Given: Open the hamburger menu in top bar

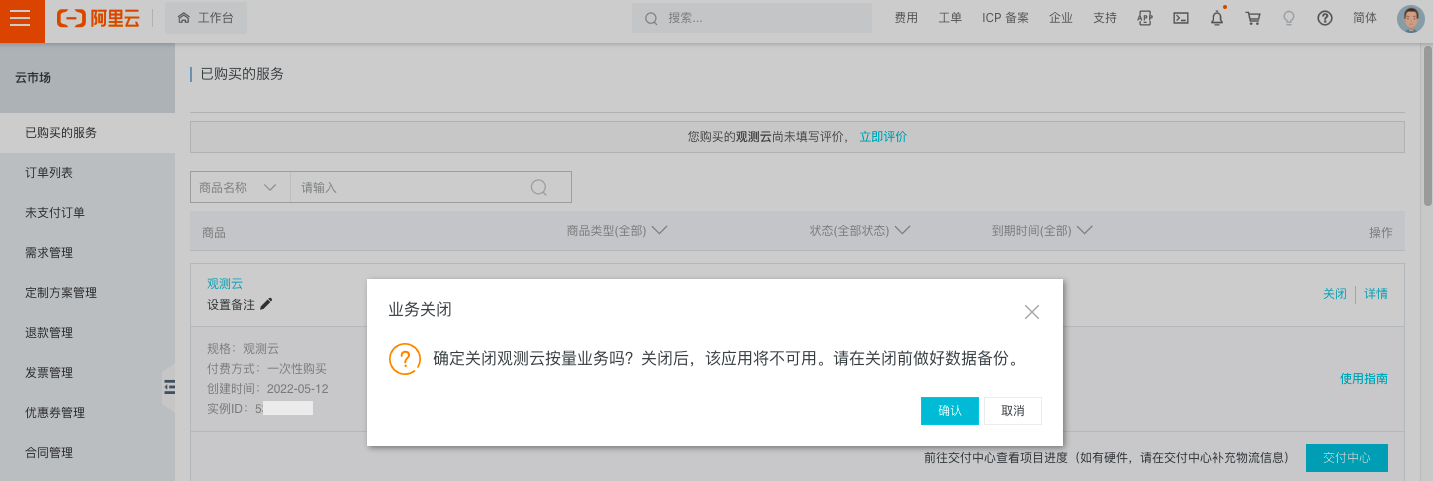Looking at the screenshot, I should [x=22, y=20].
